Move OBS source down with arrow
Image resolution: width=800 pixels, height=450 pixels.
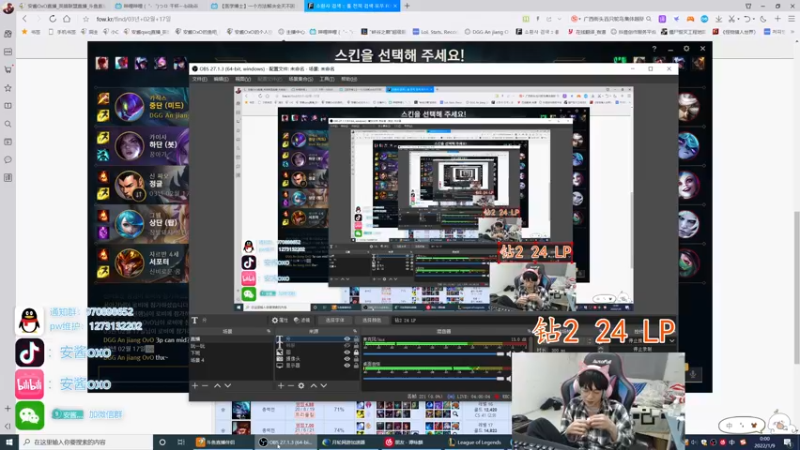(324, 386)
